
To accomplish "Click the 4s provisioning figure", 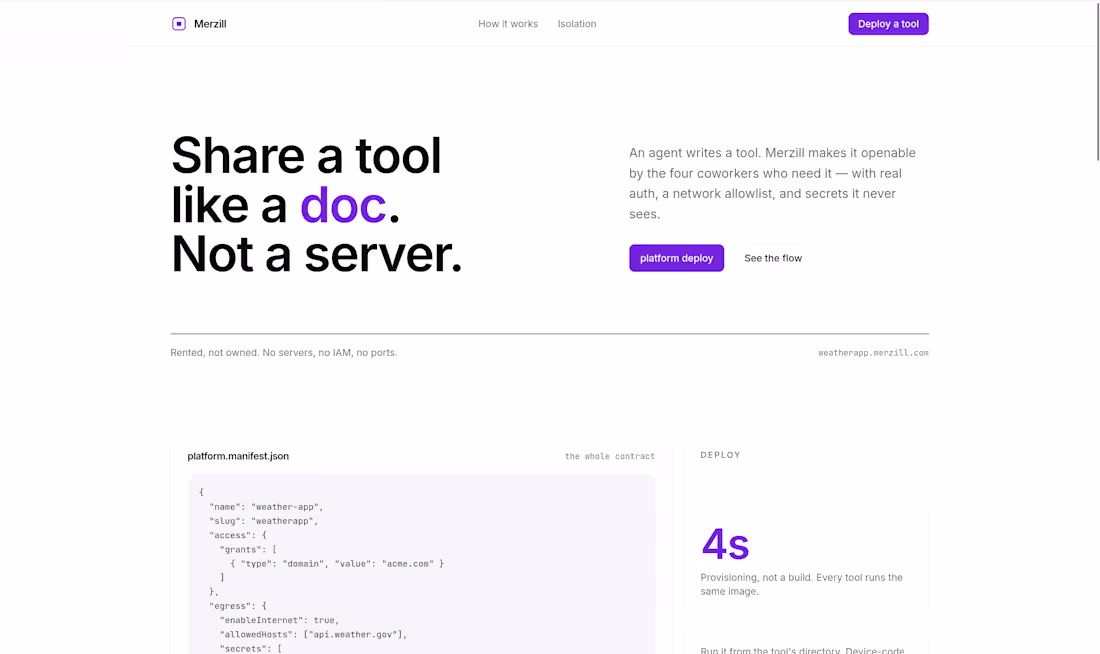I will click(725, 545).
